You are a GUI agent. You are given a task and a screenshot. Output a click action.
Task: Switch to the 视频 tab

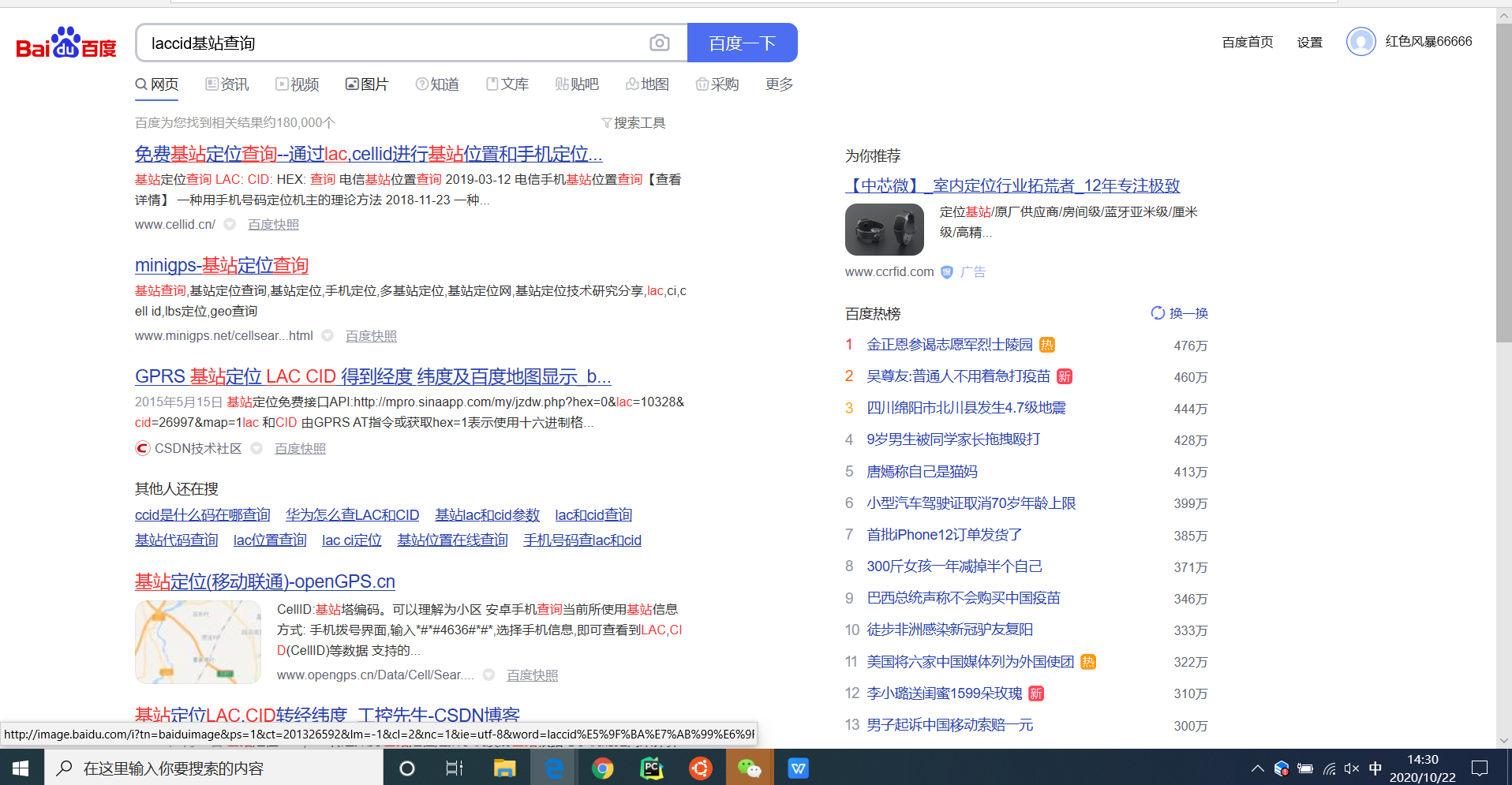click(x=298, y=84)
